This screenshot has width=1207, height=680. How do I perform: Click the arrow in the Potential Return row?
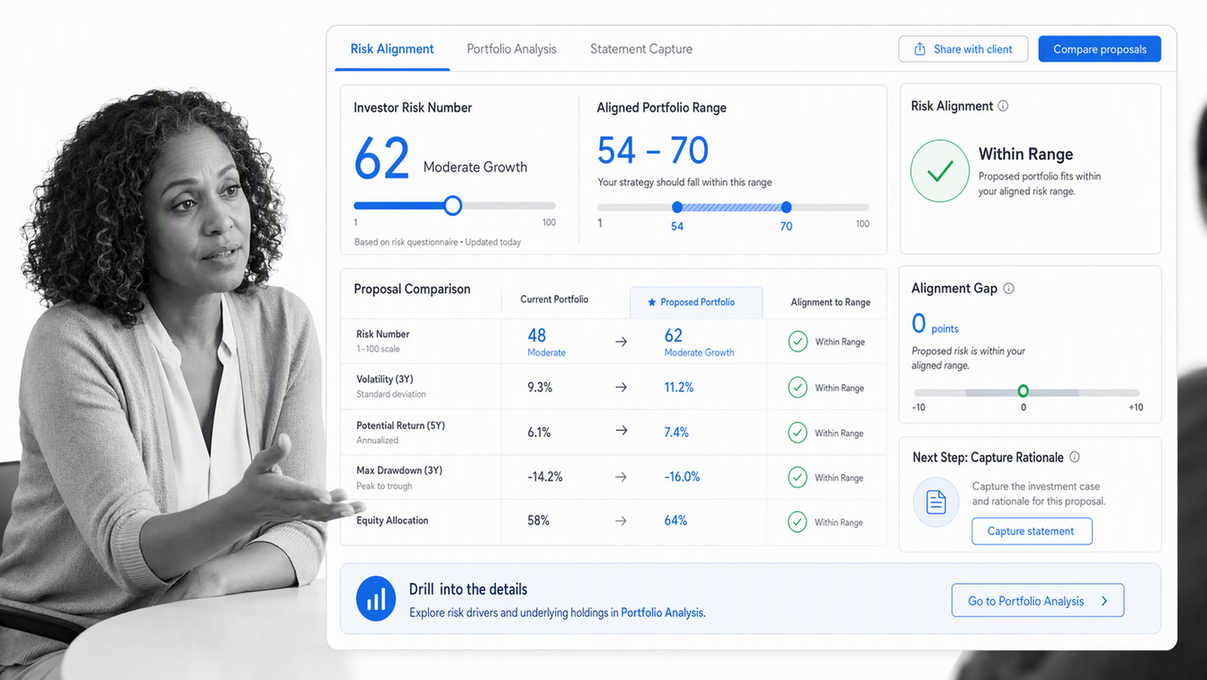tap(621, 431)
